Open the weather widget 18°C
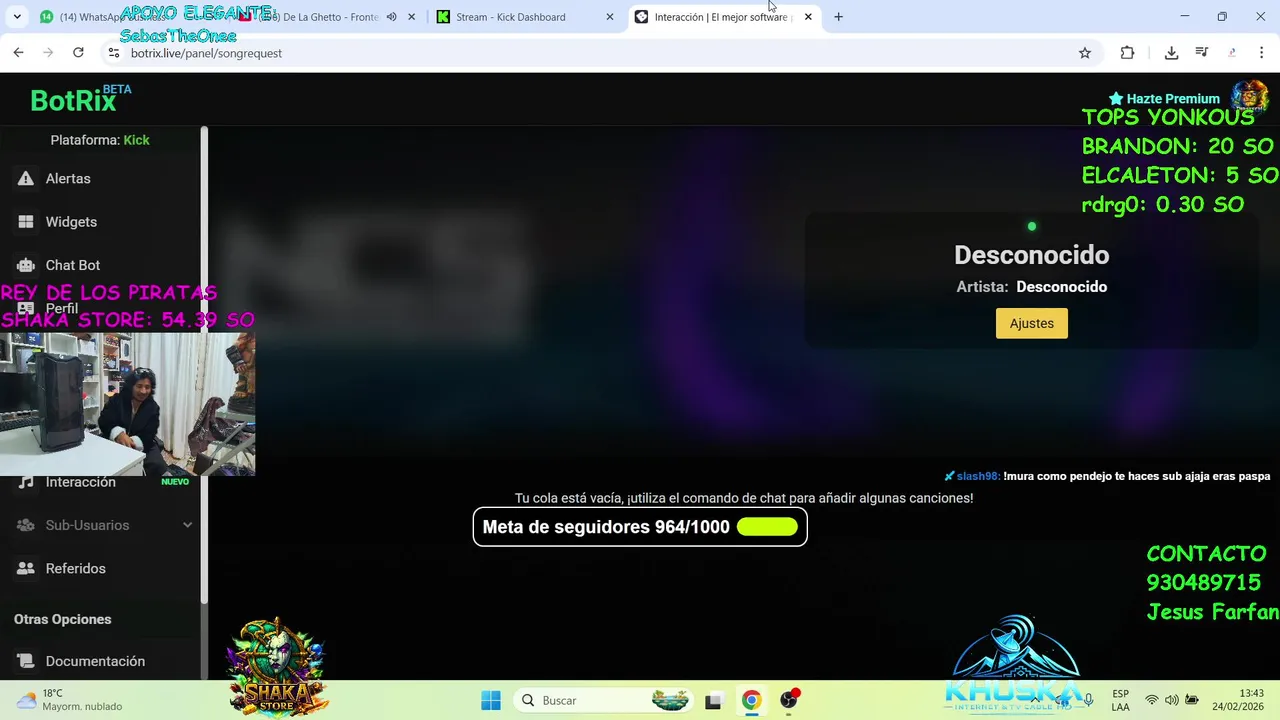The height and width of the screenshot is (720, 1280). coord(68,700)
